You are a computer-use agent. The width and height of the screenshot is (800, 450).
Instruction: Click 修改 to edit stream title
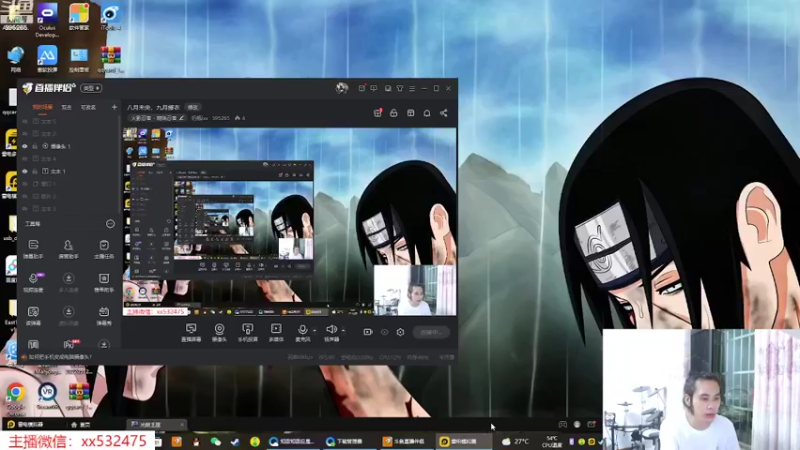(x=192, y=108)
